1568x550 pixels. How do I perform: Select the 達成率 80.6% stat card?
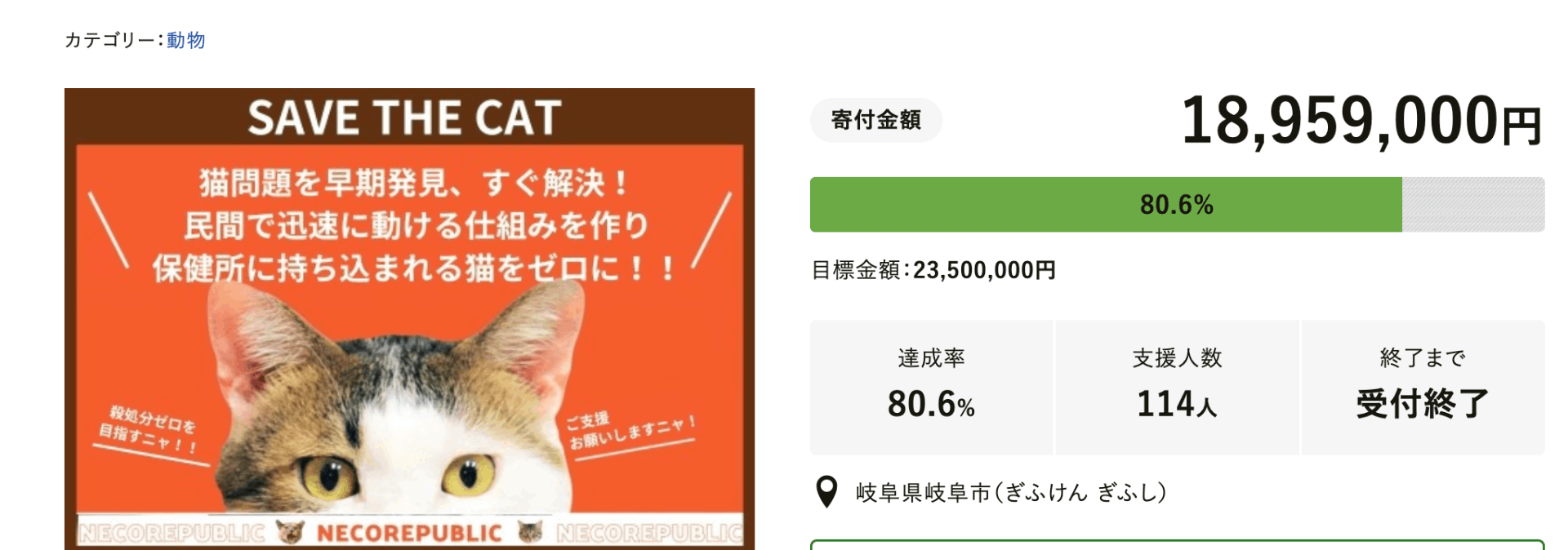931,387
